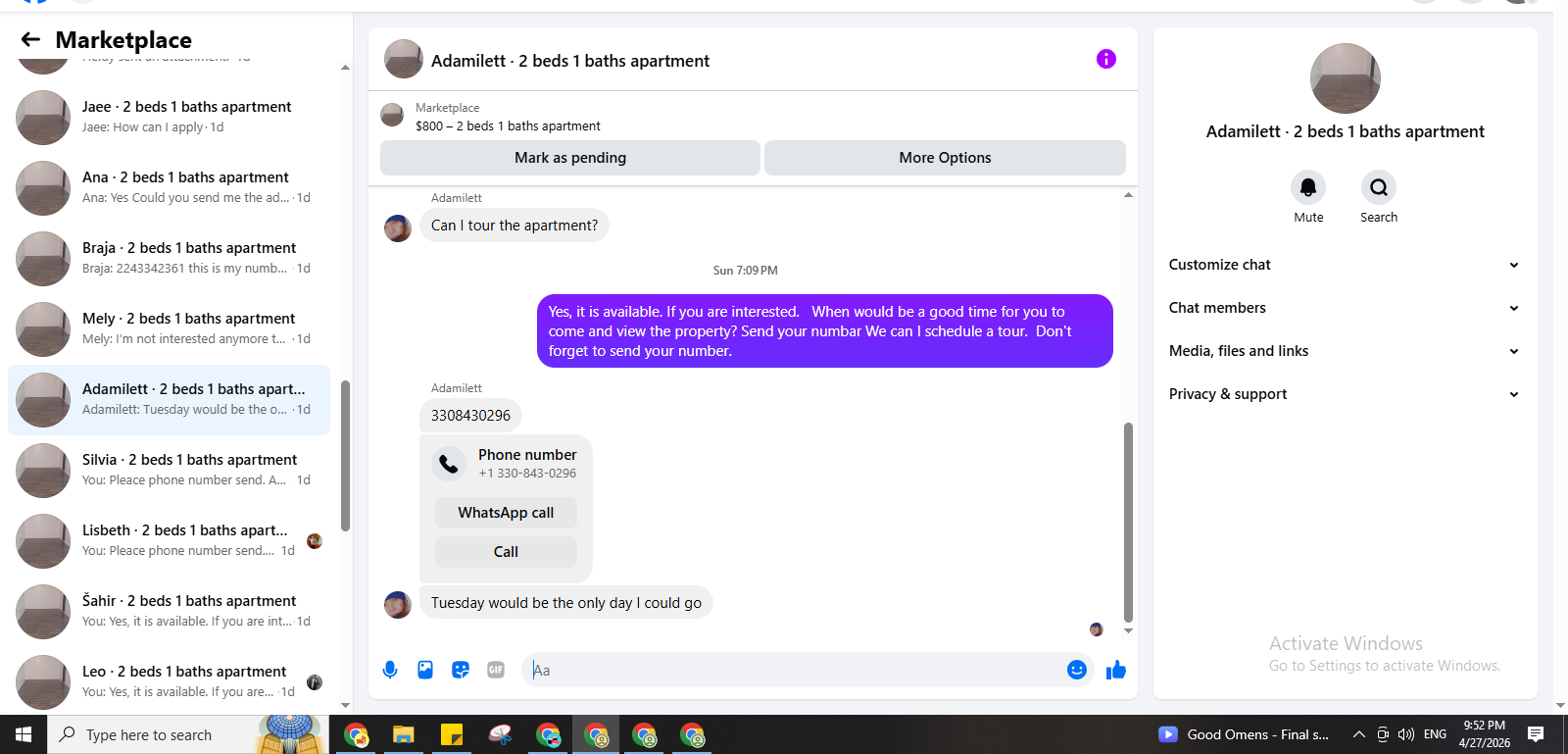The image size is (1568, 754).
Task: Search in conversation magnifier icon
Action: coord(1378,187)
